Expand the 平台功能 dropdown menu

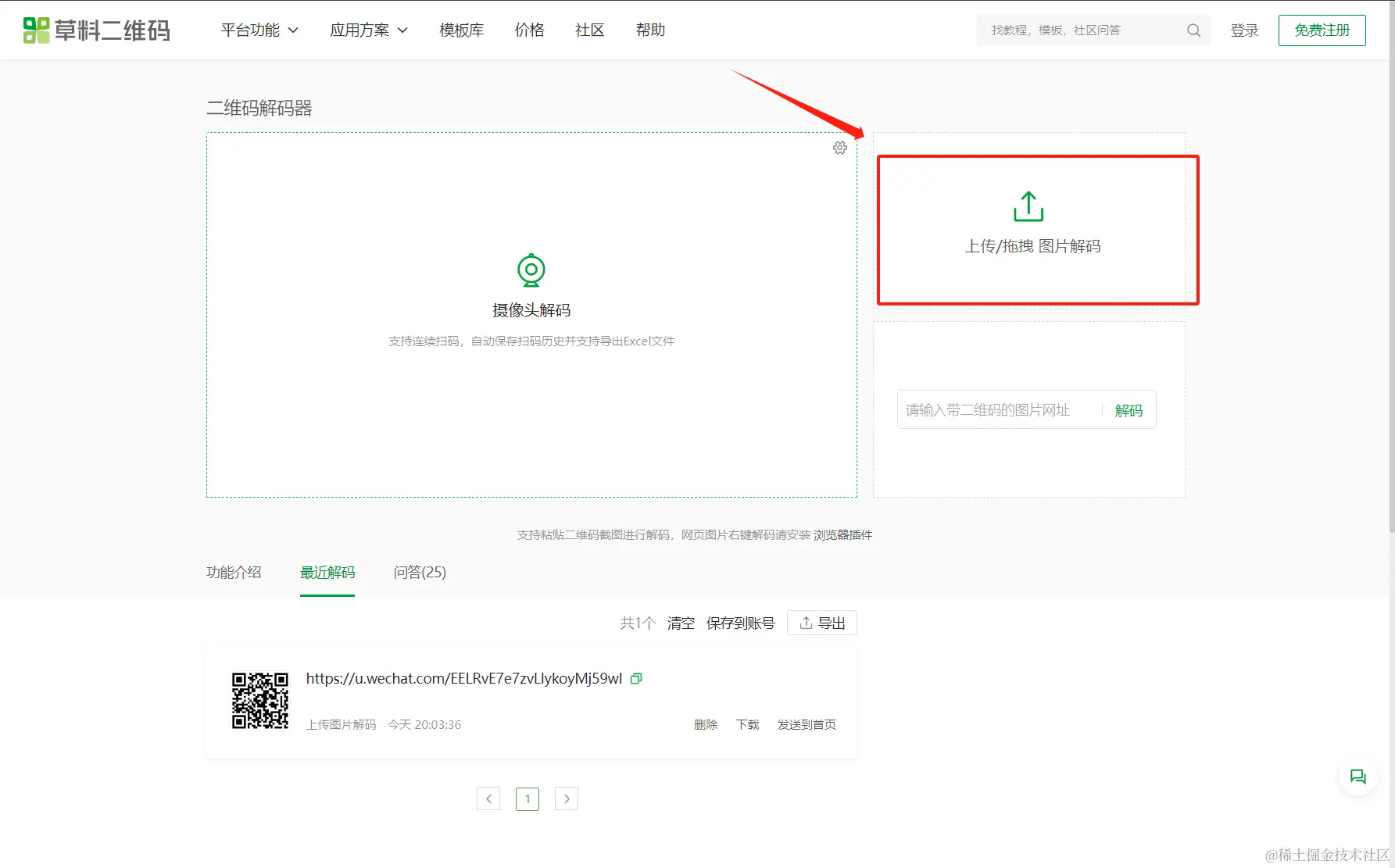point(259,30)
